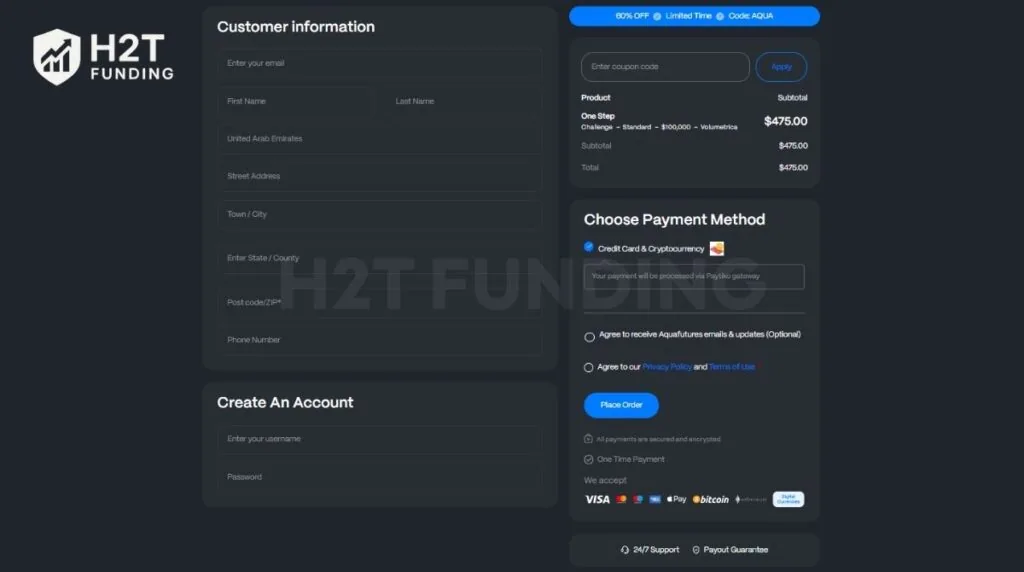Click the lock icon for secured payments
The image size is (1024, 572).
(588, 439)
